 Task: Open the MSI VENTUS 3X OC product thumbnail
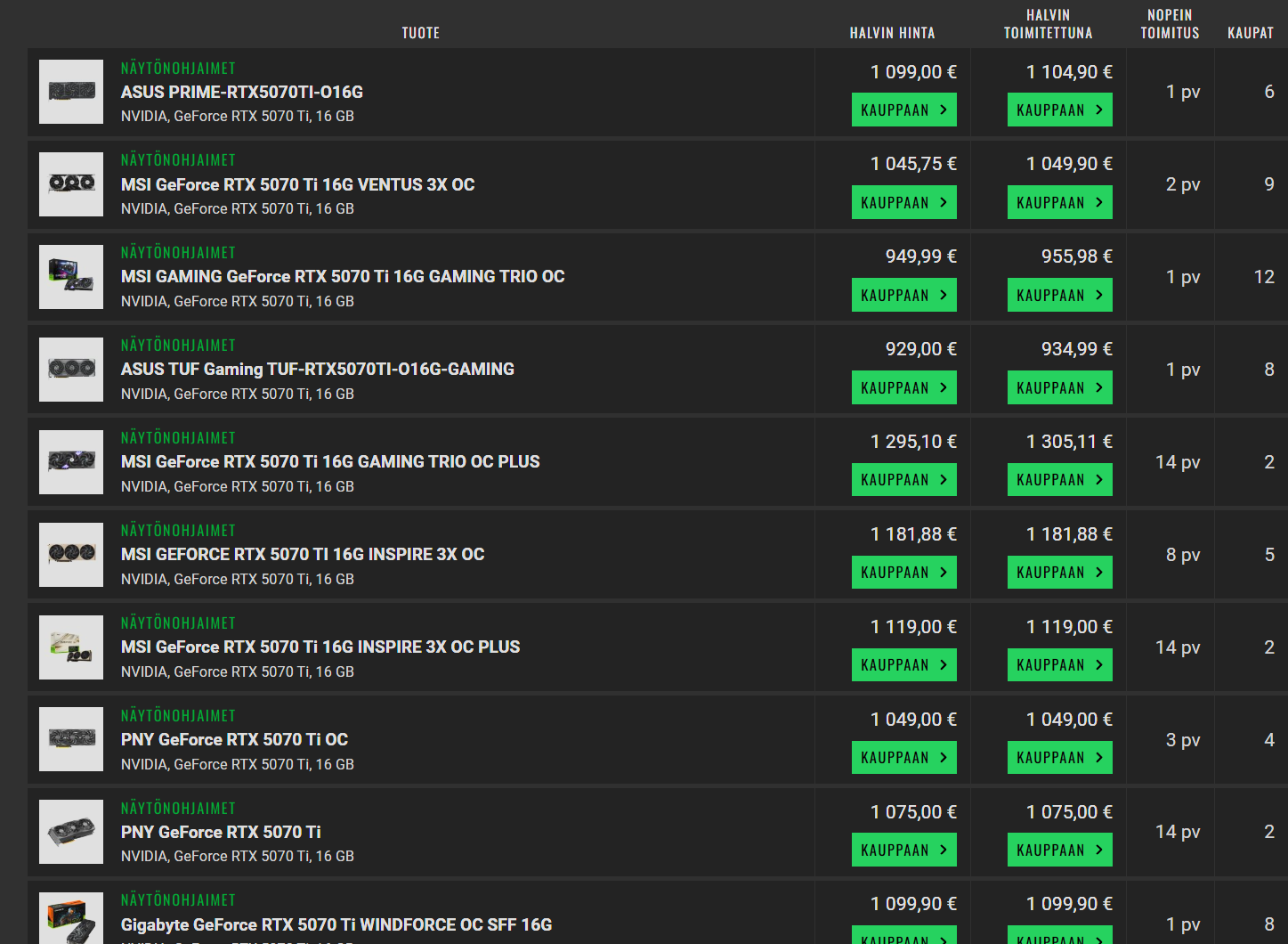pos(71,184)
